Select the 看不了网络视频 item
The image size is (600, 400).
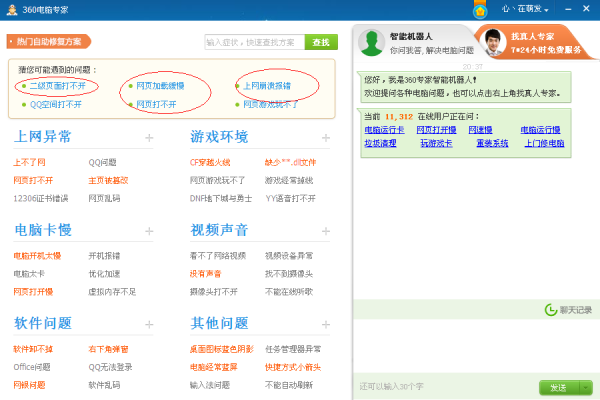click(x=218, y=256)
